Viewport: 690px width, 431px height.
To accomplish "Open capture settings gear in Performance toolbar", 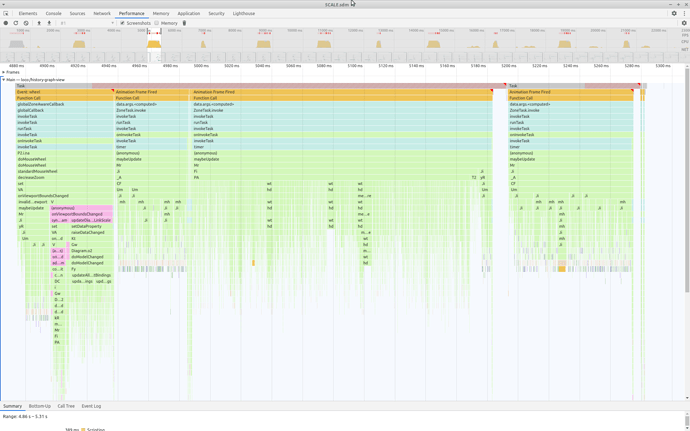I will [x=684, y=23].
